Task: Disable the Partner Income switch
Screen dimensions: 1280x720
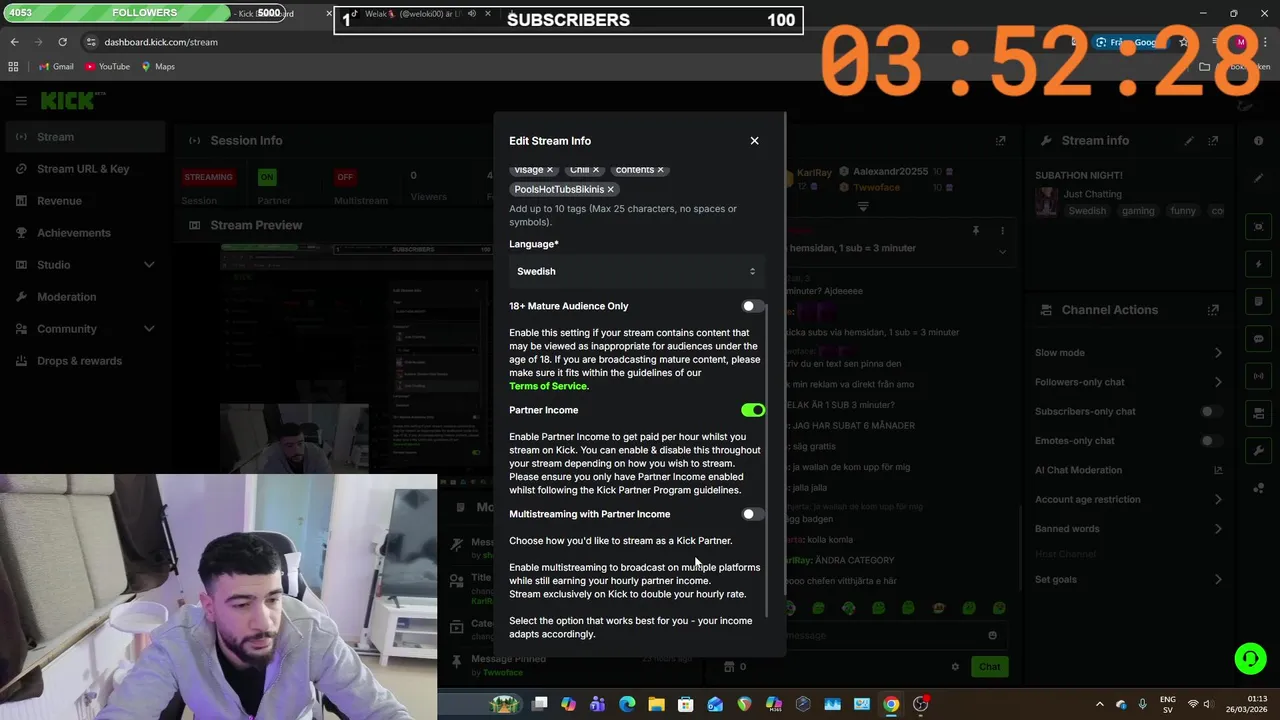Action: click(752, 410)
